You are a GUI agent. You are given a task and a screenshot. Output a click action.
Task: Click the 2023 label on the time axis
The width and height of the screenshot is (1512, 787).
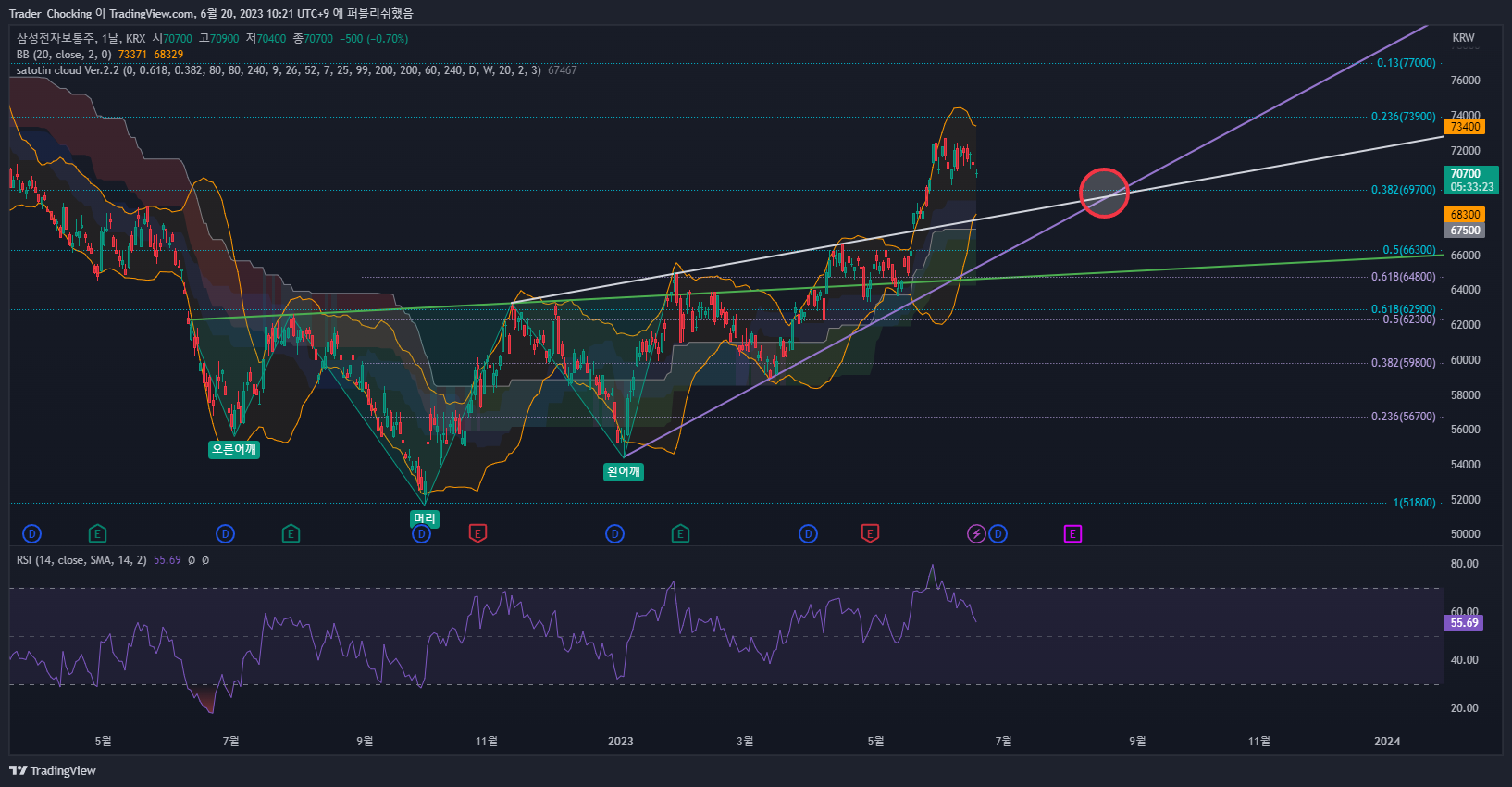pos(621,742)
